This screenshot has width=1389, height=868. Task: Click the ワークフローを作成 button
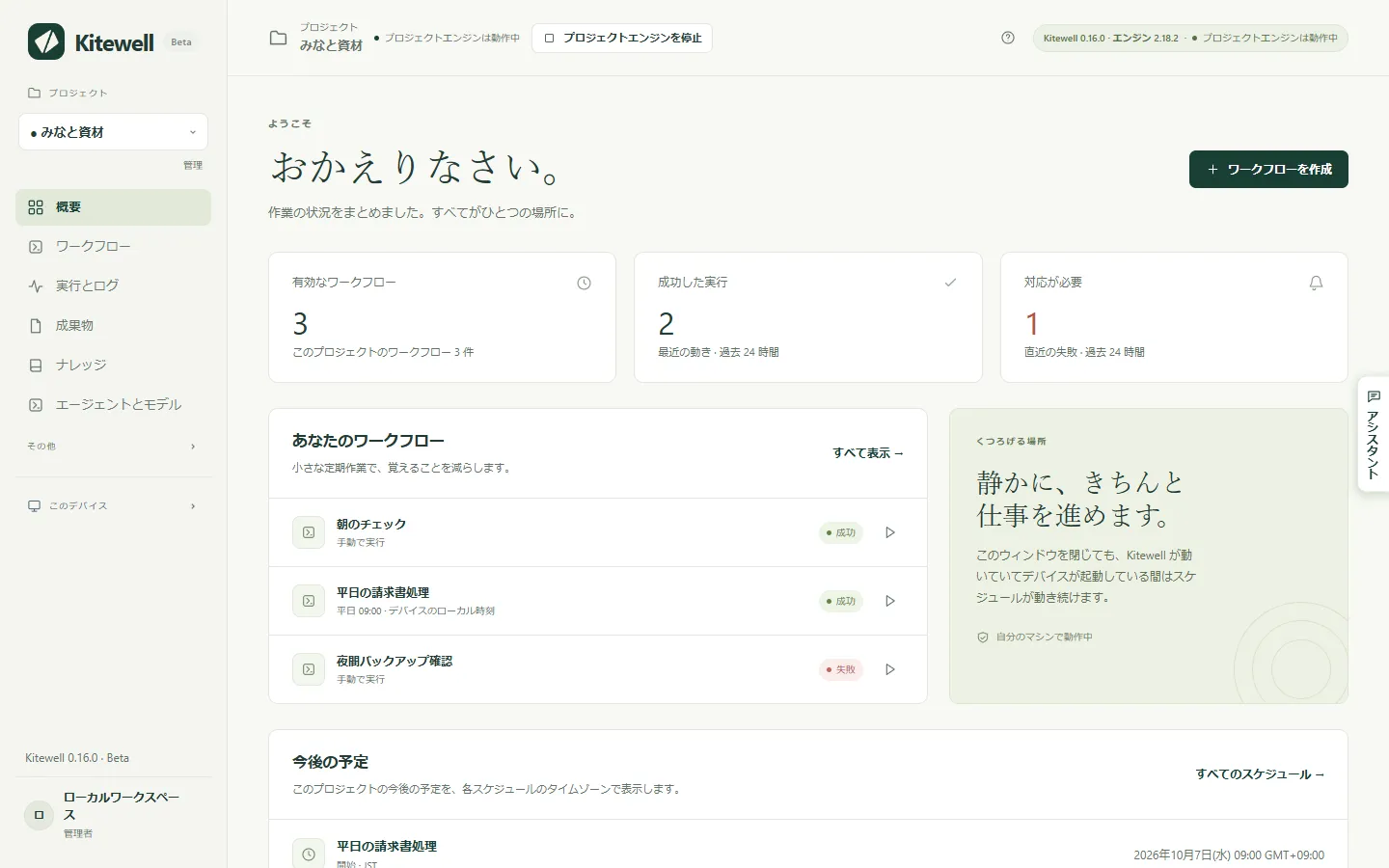1268,169
